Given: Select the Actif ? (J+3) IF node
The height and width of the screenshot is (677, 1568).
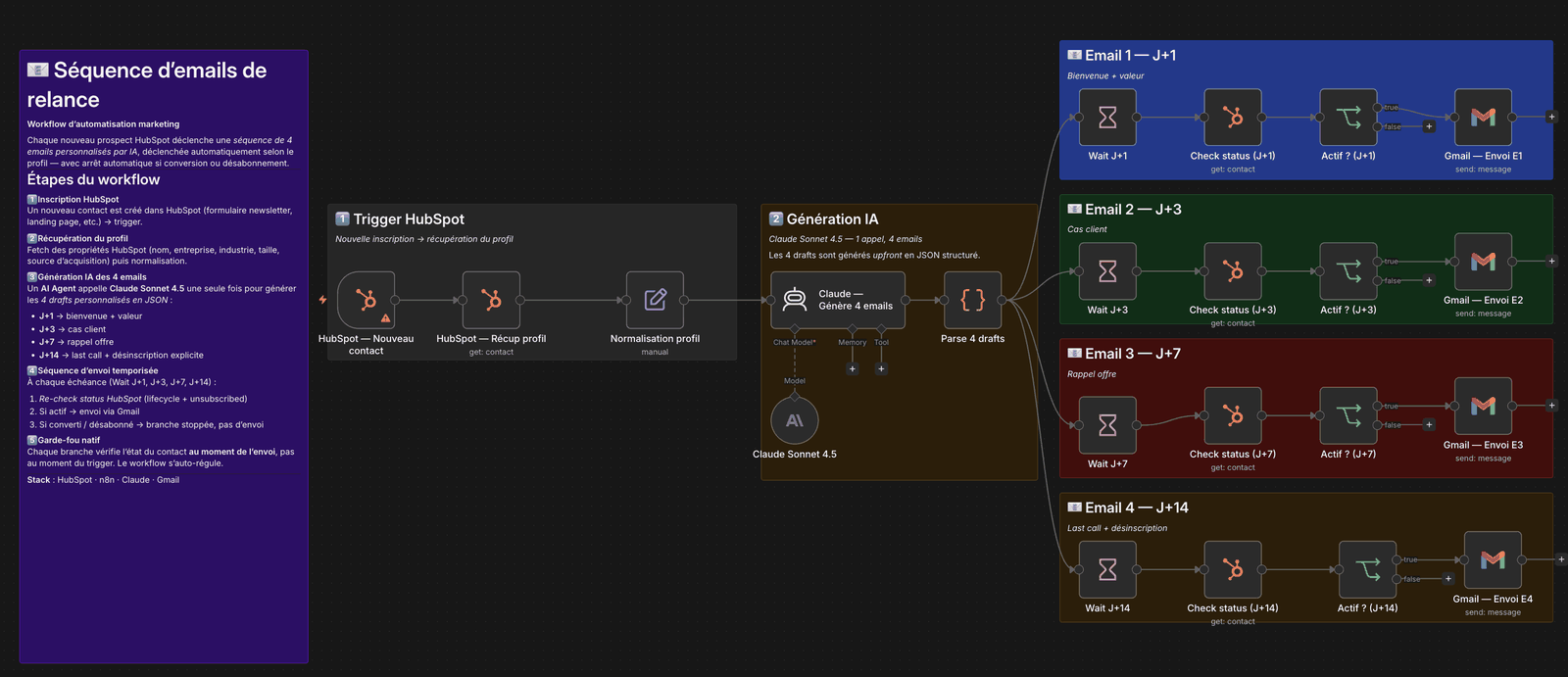Looking at the screenshot, I should point(1348,271).
